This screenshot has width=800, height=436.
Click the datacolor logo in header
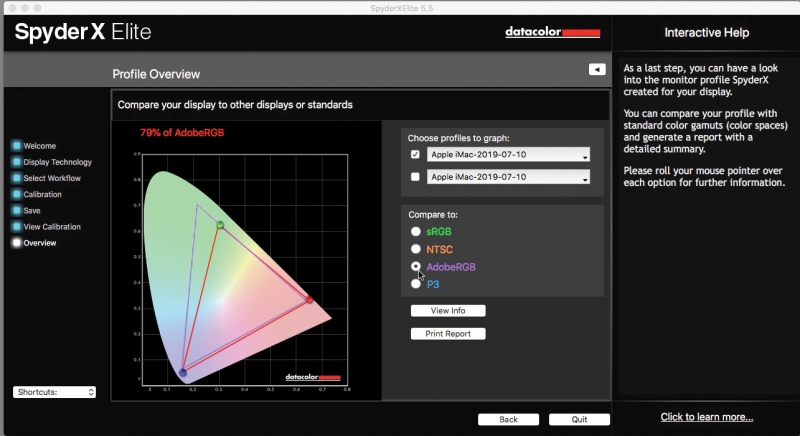(x=553, y=32)
